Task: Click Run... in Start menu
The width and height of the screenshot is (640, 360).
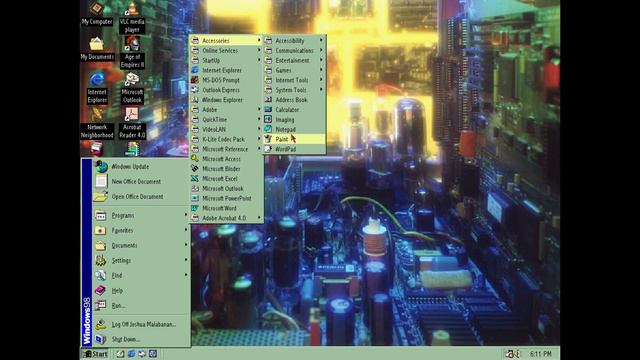Action: (141, 306)
